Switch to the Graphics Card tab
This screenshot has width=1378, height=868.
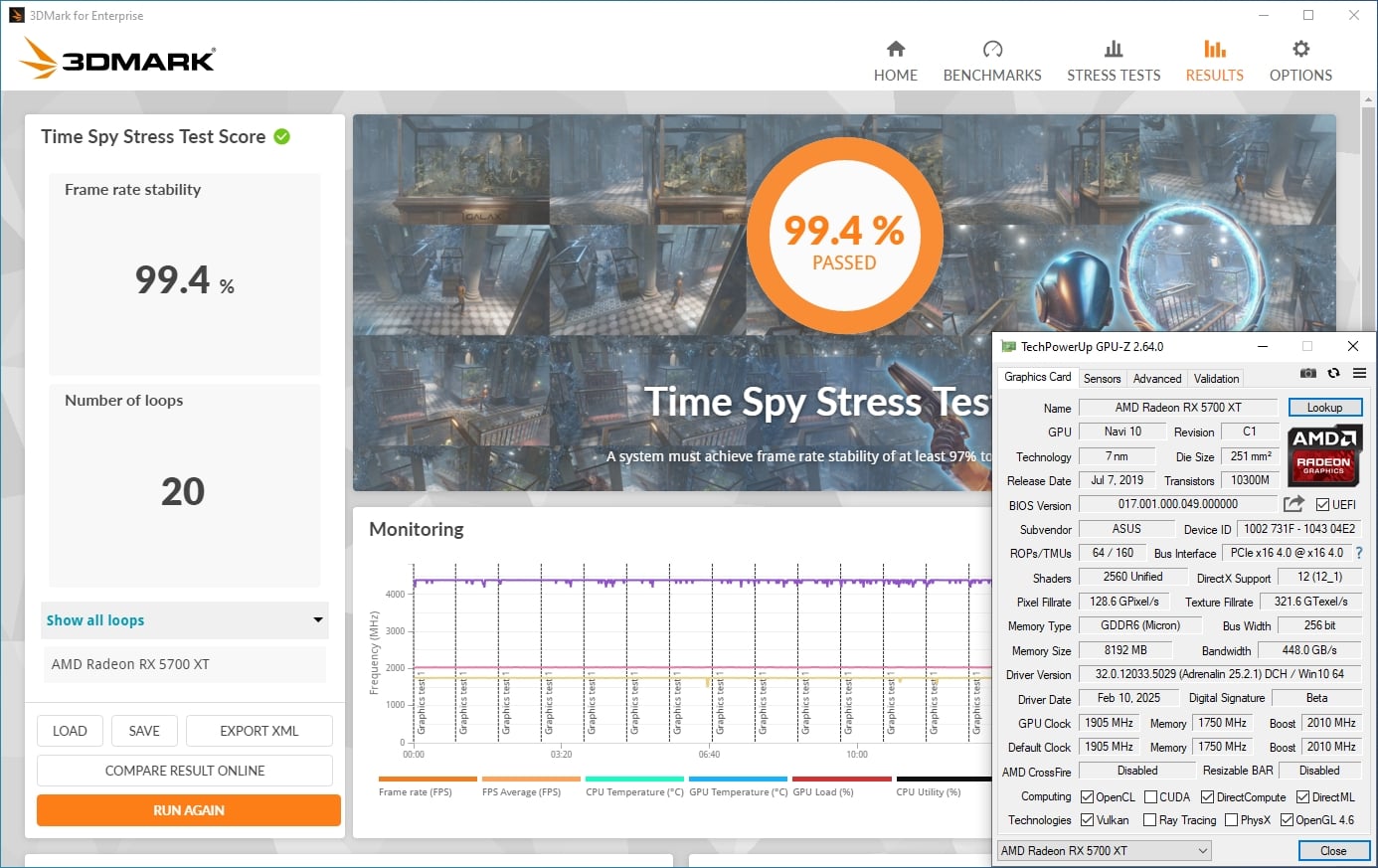pyautogui.click(x=1037, y=377)
